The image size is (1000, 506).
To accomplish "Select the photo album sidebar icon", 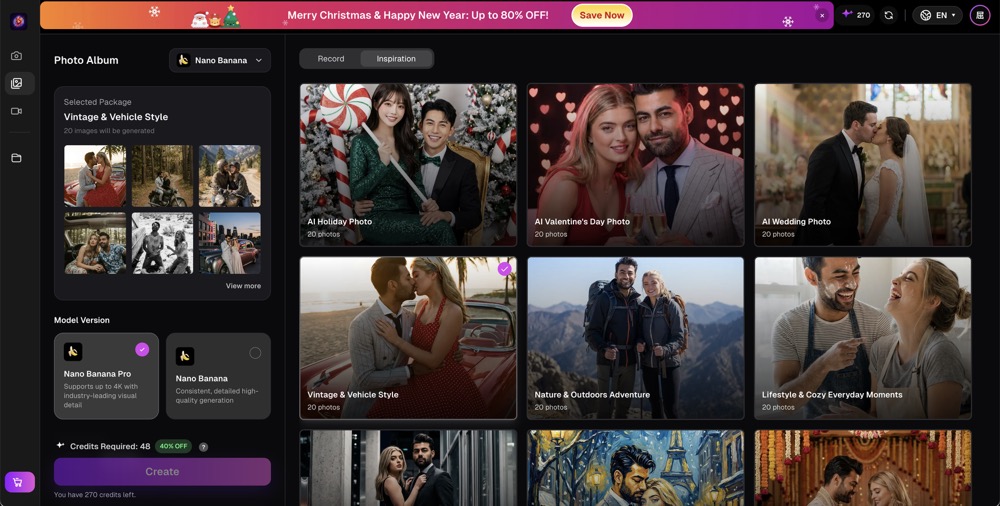I will (x=19, y=84).
